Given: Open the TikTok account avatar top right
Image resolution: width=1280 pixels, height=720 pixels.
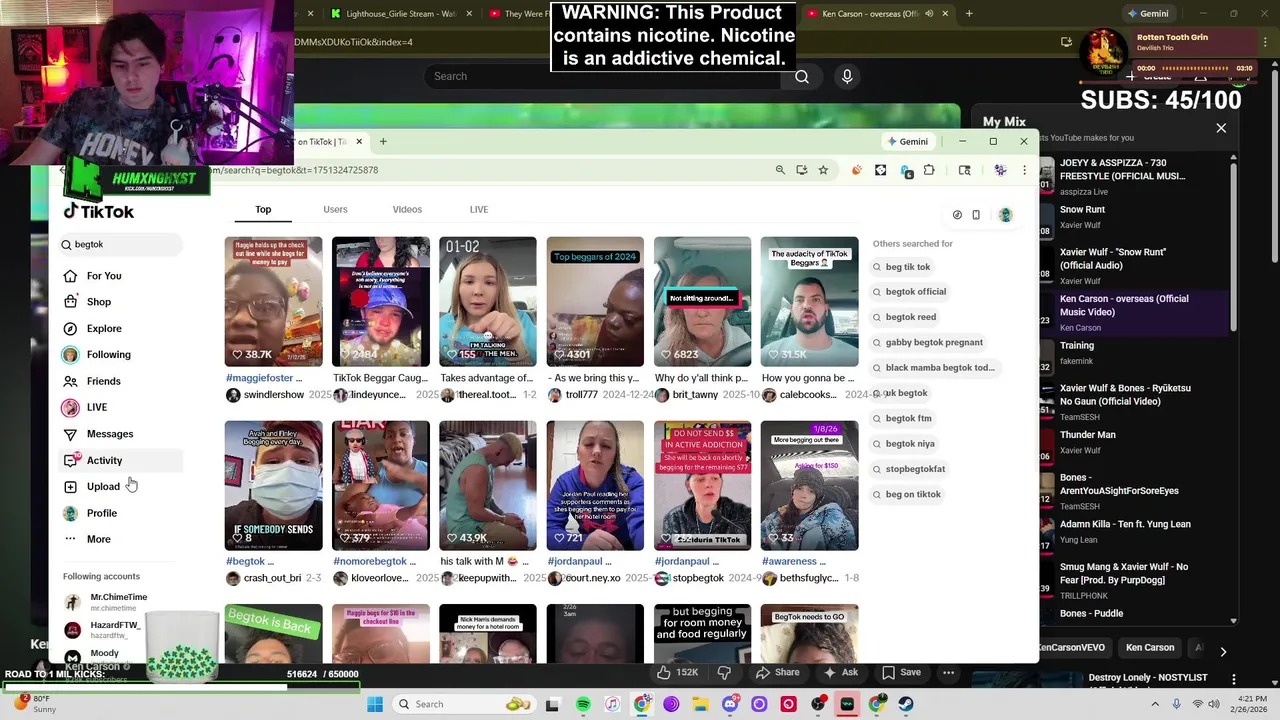Looking at the screenshot, I should [x=1006, y=215].
